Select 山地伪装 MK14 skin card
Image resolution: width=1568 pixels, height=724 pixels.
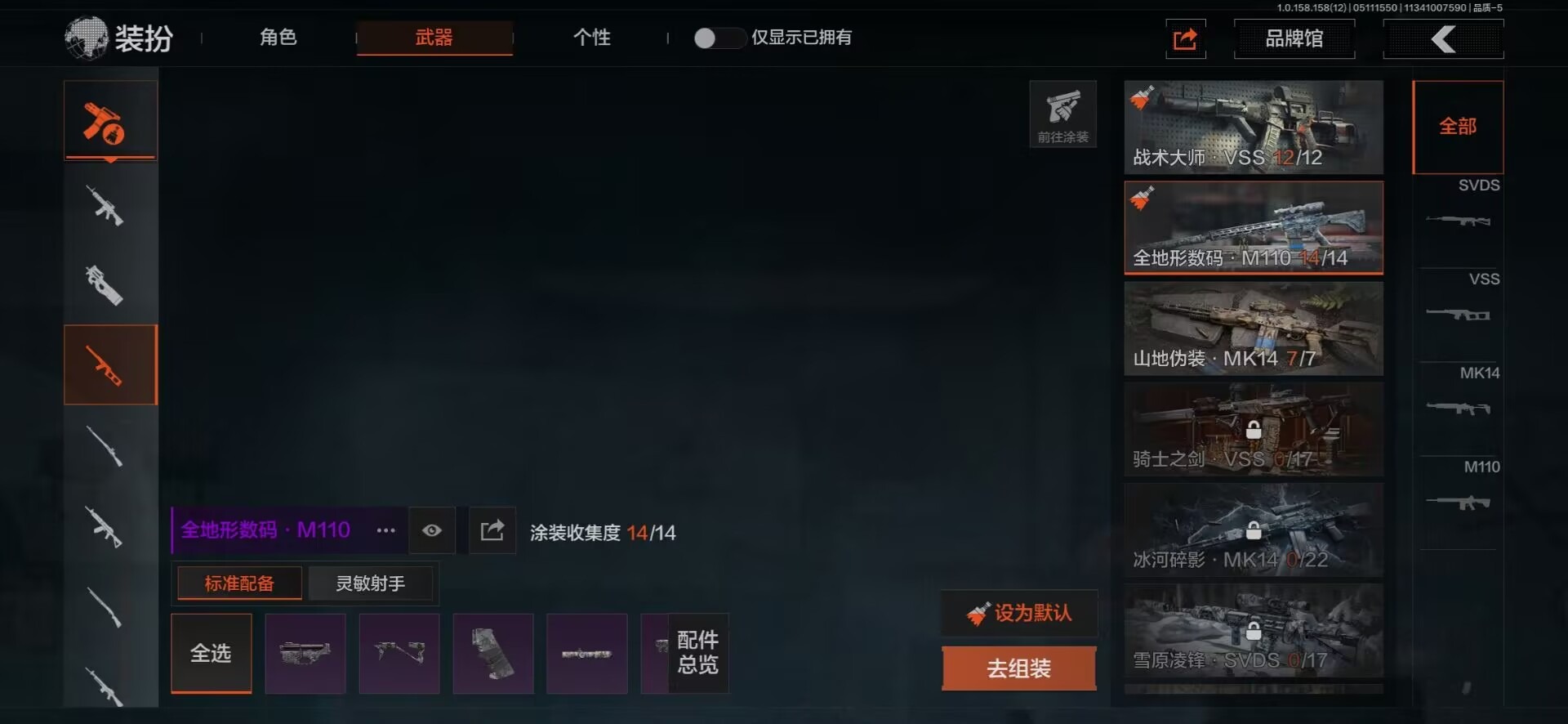coord(1254,328)
